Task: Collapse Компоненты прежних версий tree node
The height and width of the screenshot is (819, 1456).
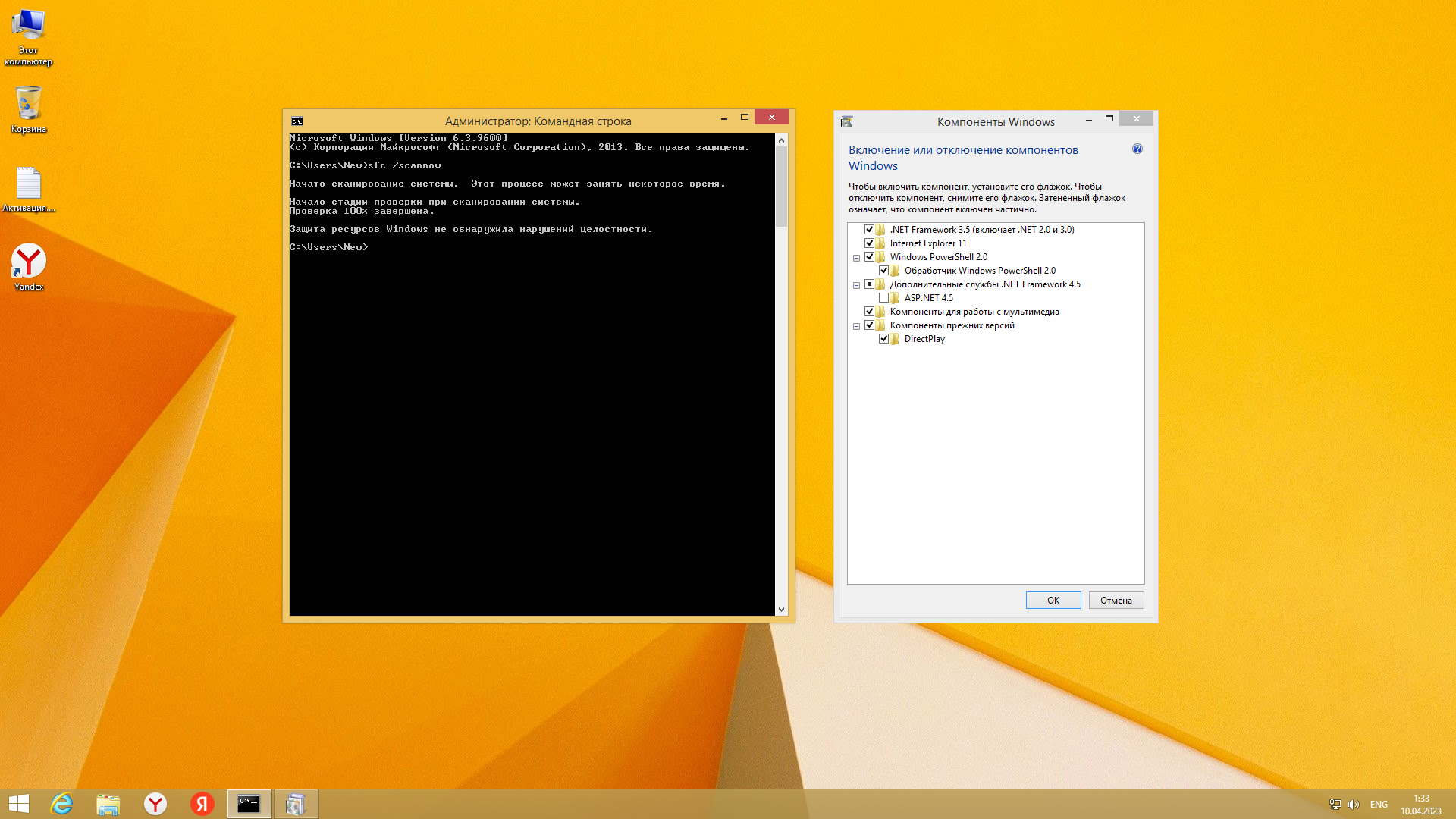Action: (856, 326)
